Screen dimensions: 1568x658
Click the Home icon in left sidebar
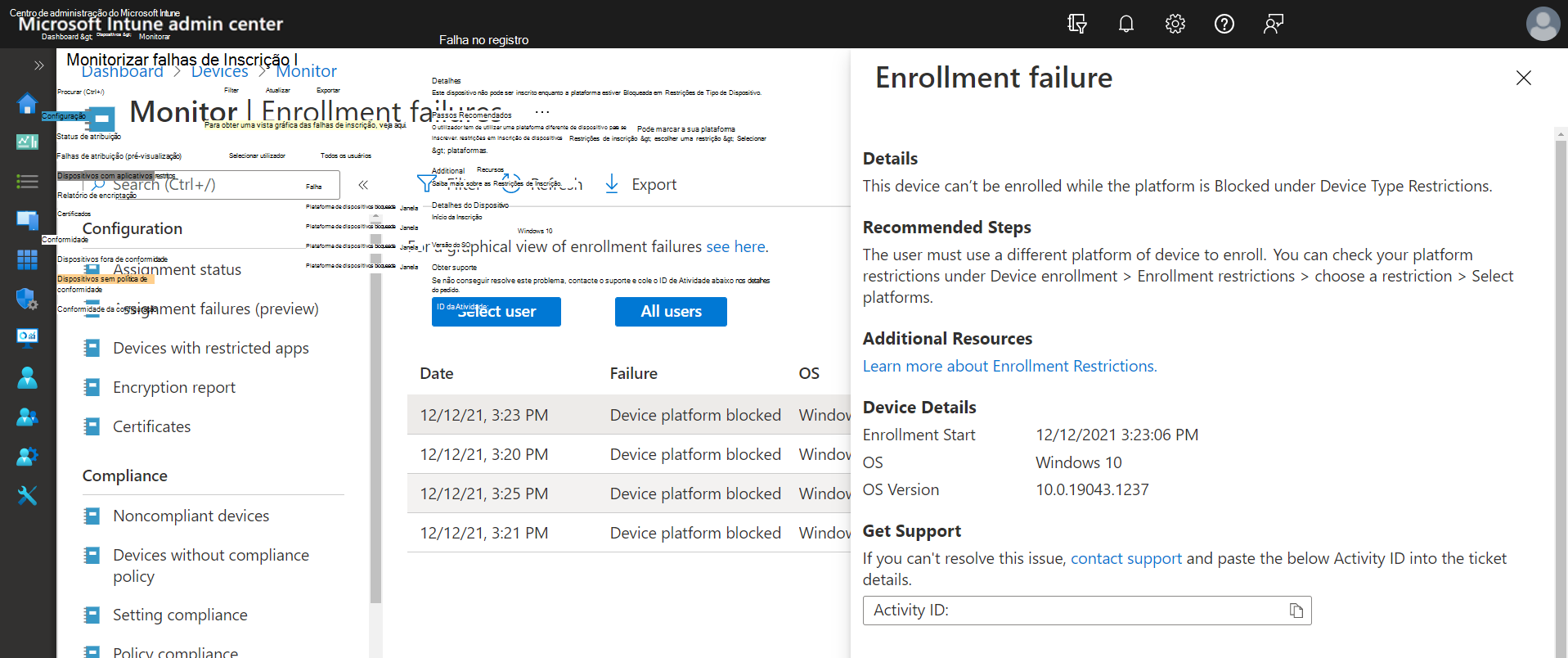[x=27, y=103]
